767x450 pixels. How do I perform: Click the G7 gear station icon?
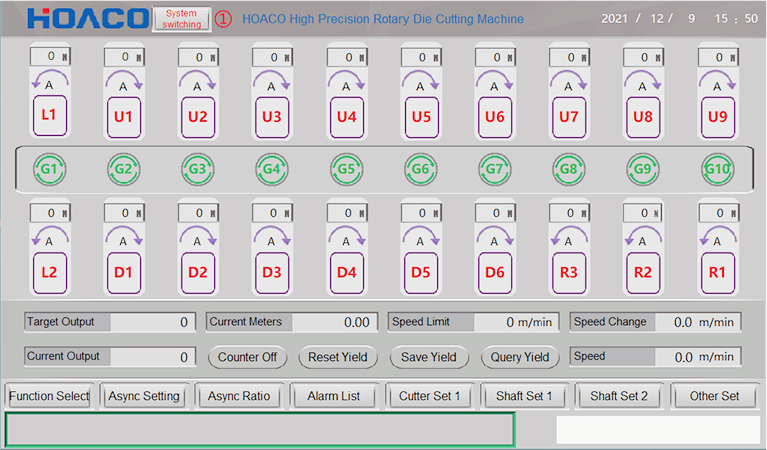[494, 169]
